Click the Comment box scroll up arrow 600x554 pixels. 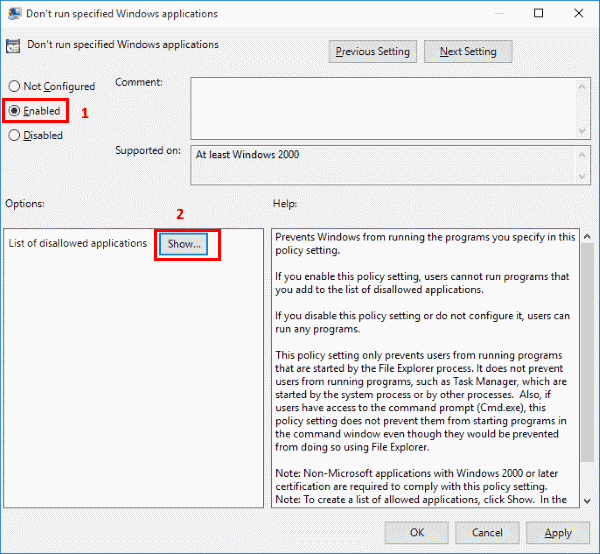(x=582, y=87)
